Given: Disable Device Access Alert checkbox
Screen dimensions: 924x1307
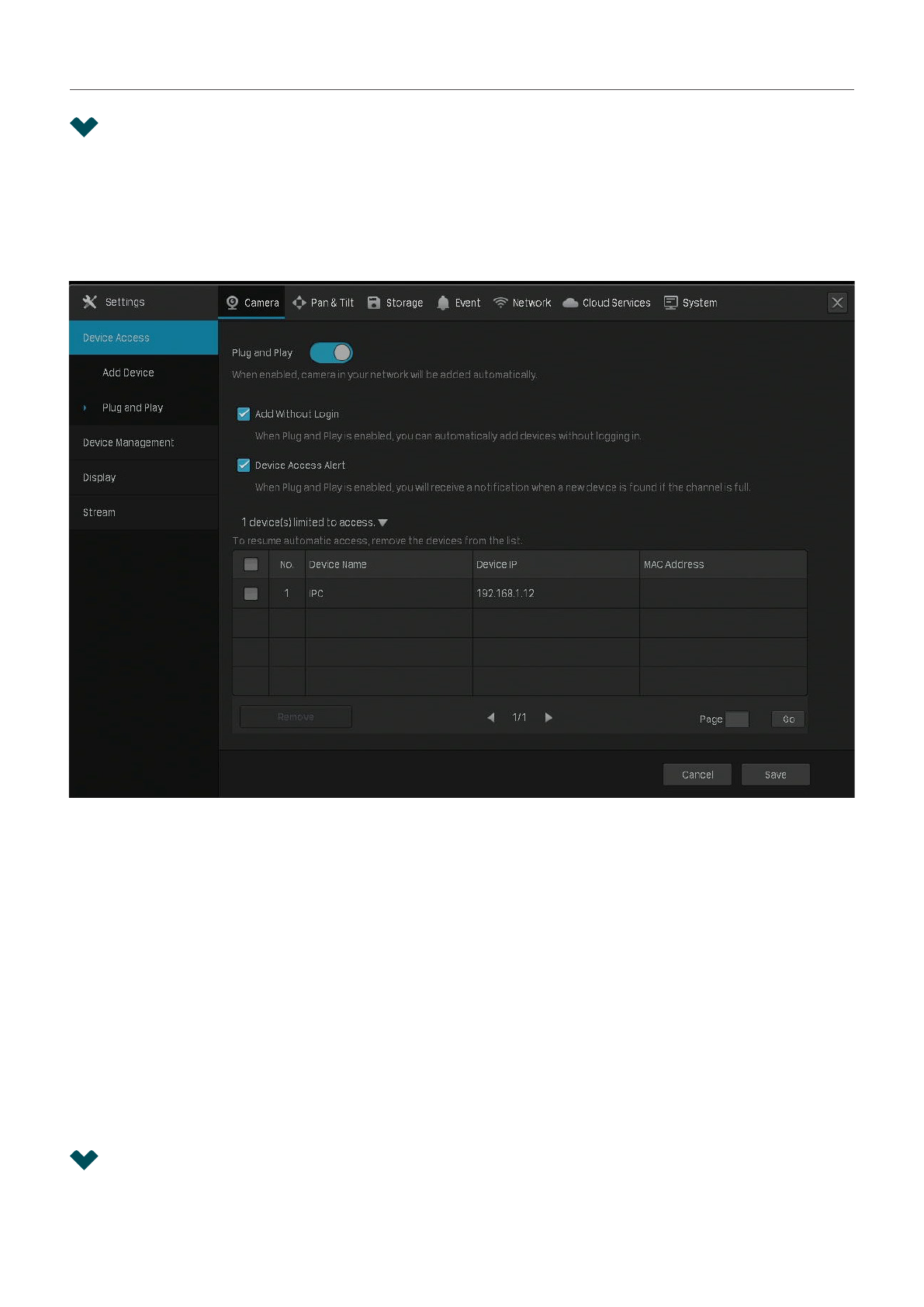Looking at the screenshot, I should click(x=244, y=465).
